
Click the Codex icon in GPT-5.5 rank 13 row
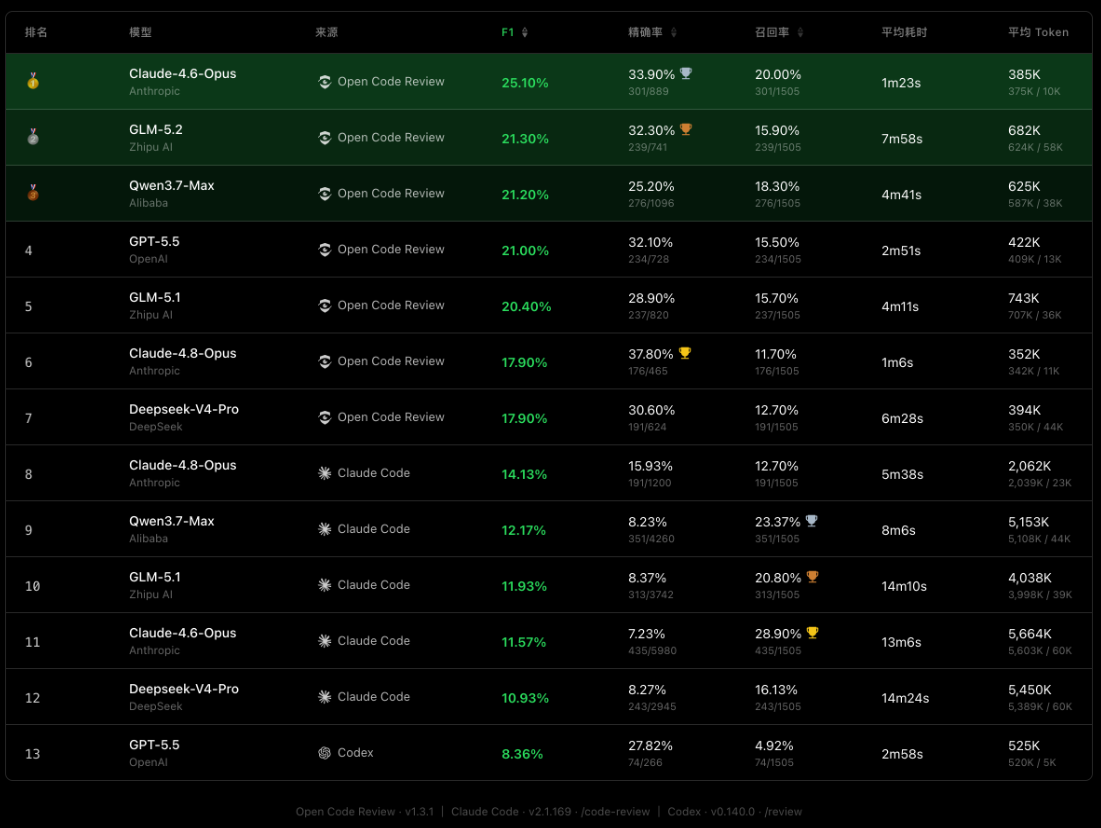pyautogui.click(x=324, y=753)
